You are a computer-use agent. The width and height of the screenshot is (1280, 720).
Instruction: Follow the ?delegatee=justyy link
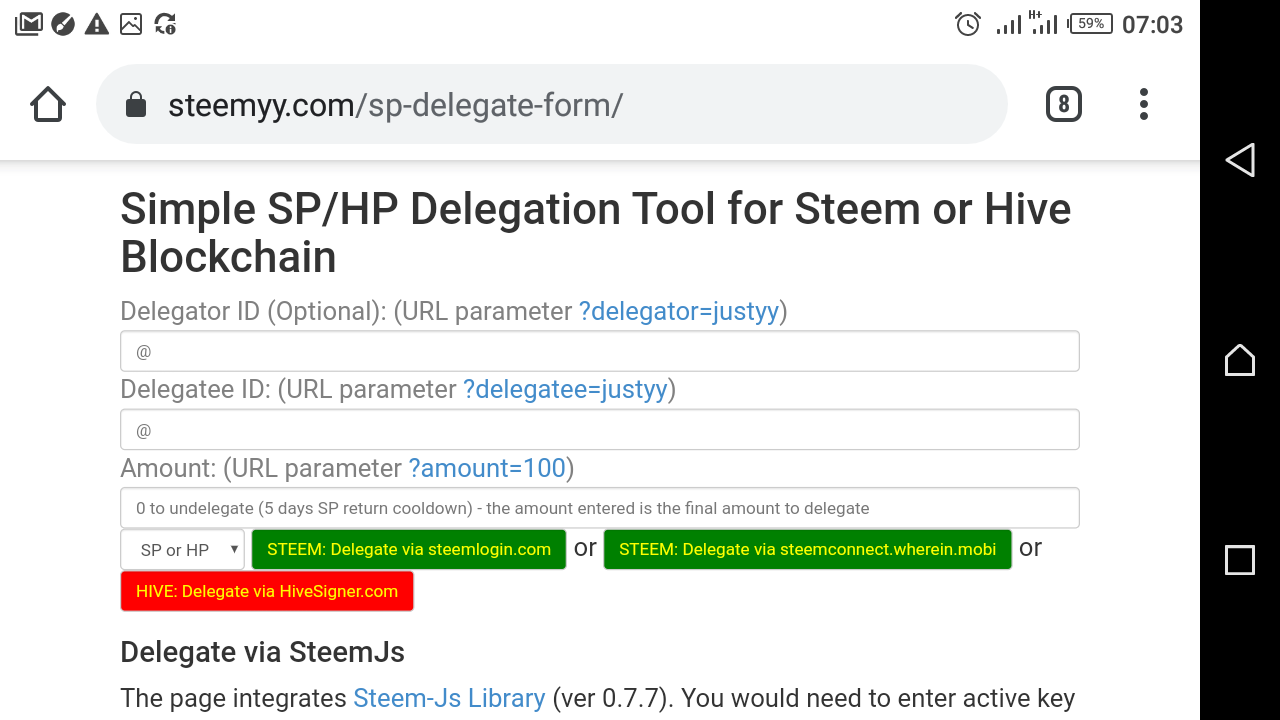pyautogui.click(x=565, y=389)
